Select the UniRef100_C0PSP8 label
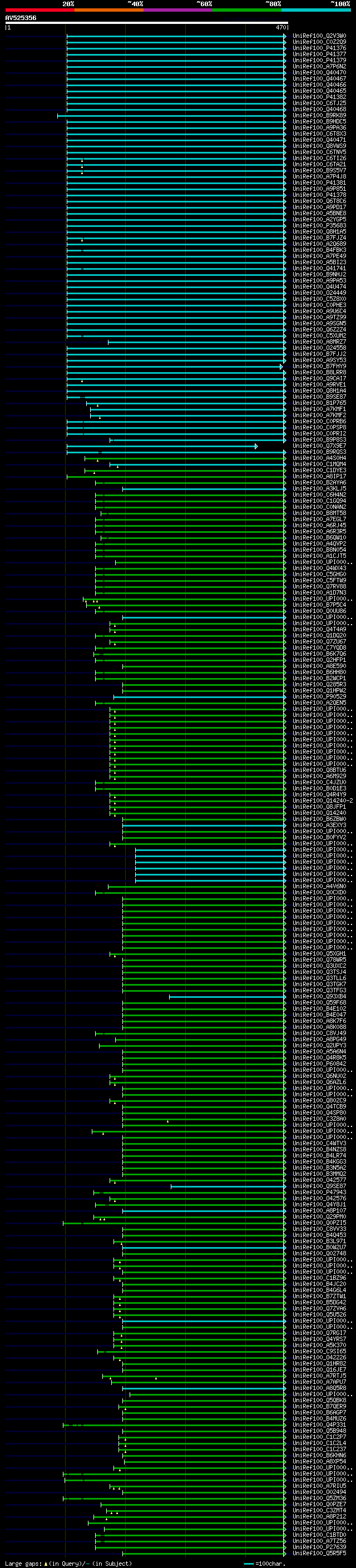The image size is (356, 1568). click(319, 428)
